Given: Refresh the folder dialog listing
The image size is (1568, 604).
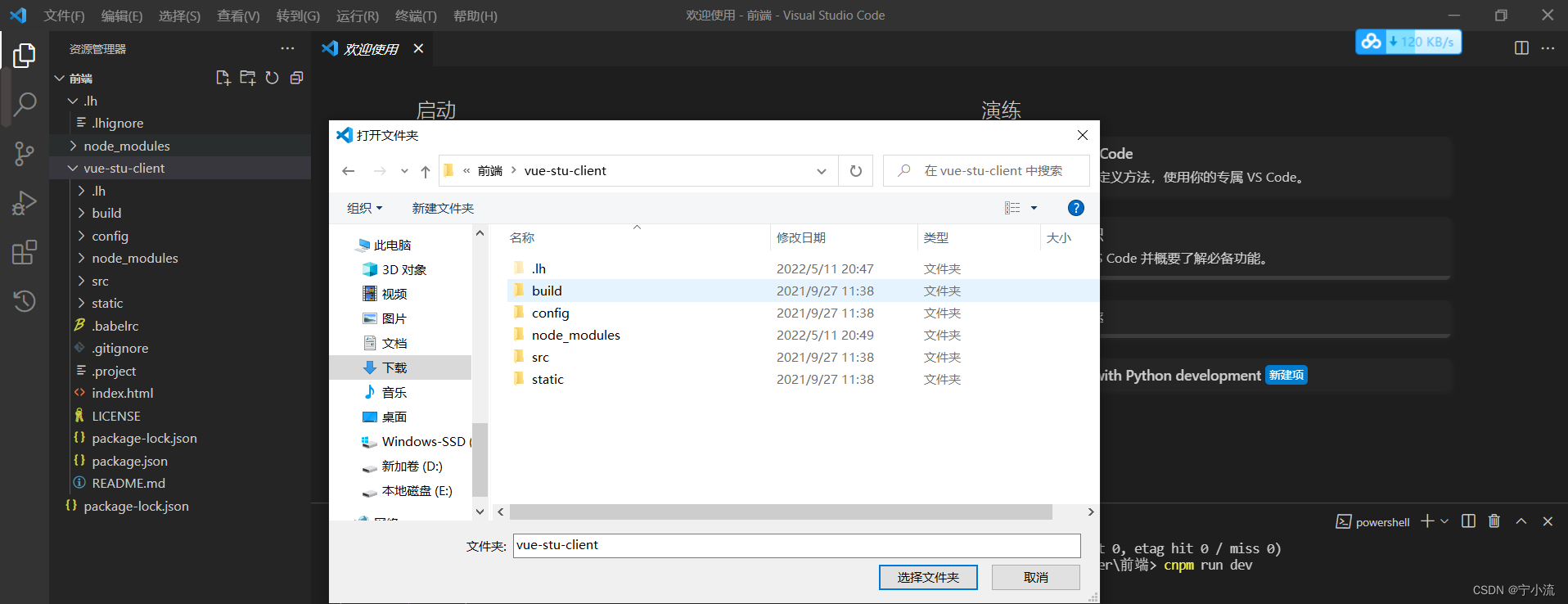Looking at the screenshot, I should pos(856,171).
